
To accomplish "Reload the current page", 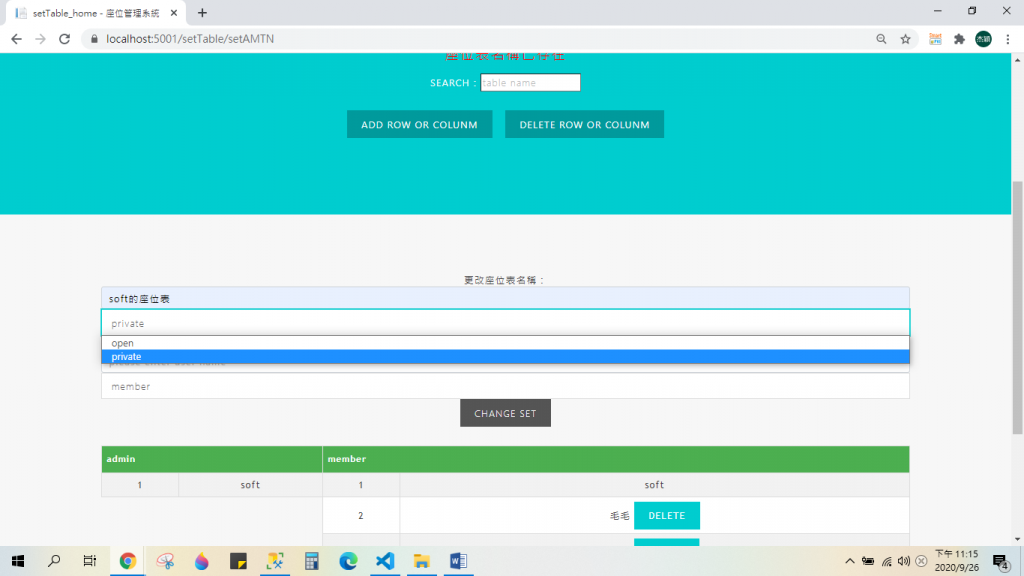I will [x=65, y=39].
